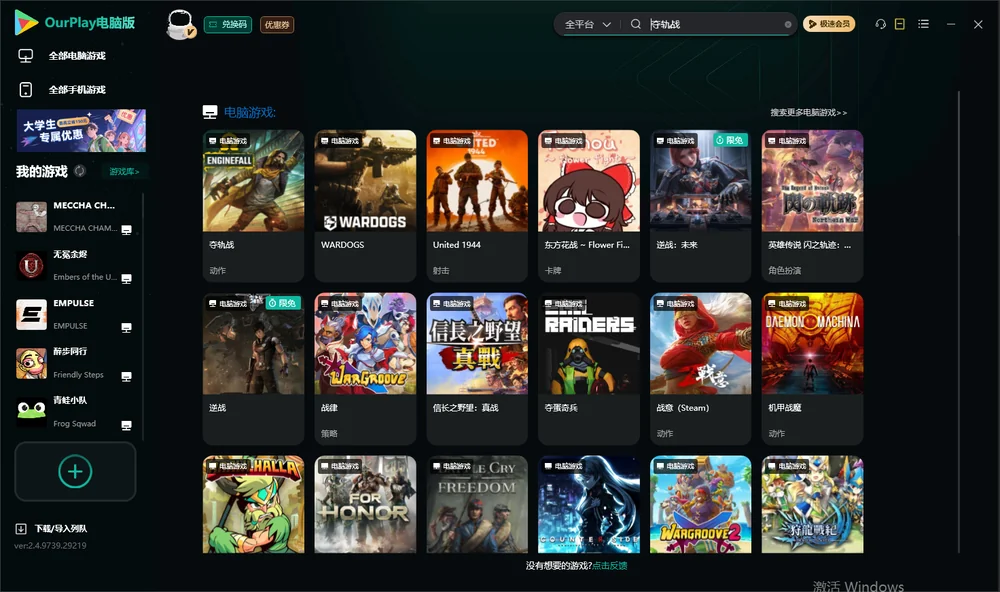Click the 优惠券 button
This screenshot has height=592, width=1000.
[x=277, y=25]
